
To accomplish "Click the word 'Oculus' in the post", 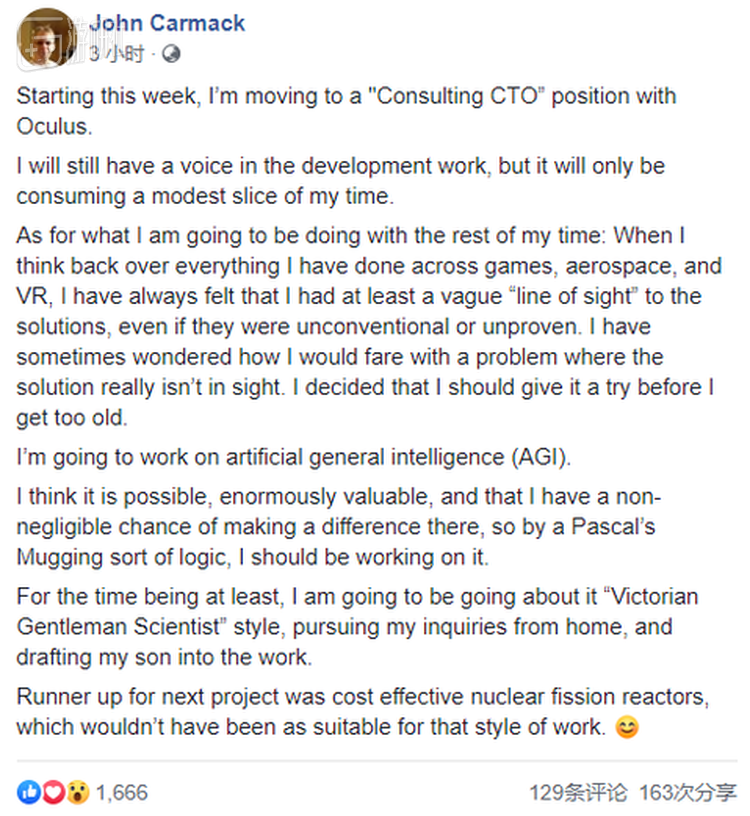I will click(55, 127).
